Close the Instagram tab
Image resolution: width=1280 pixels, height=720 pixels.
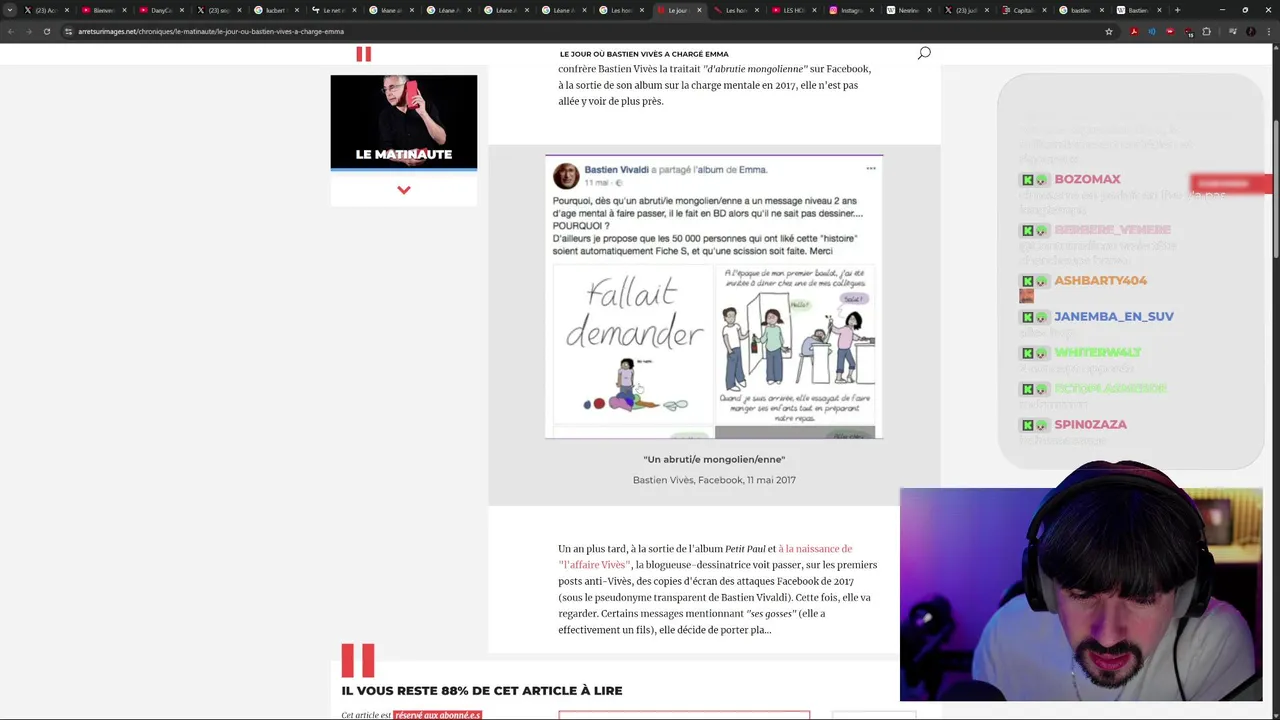pyautogui.click(x=872, y=10)
